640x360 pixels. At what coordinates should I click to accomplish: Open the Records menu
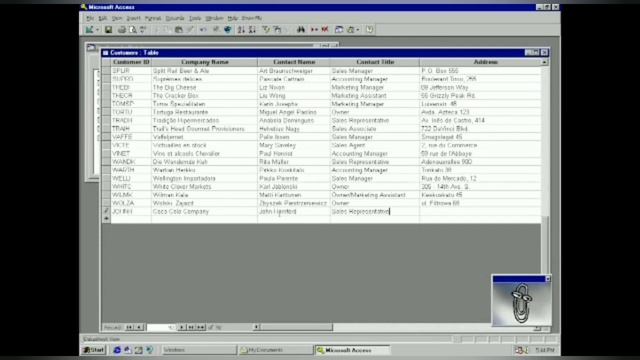(x=175, y=18)
